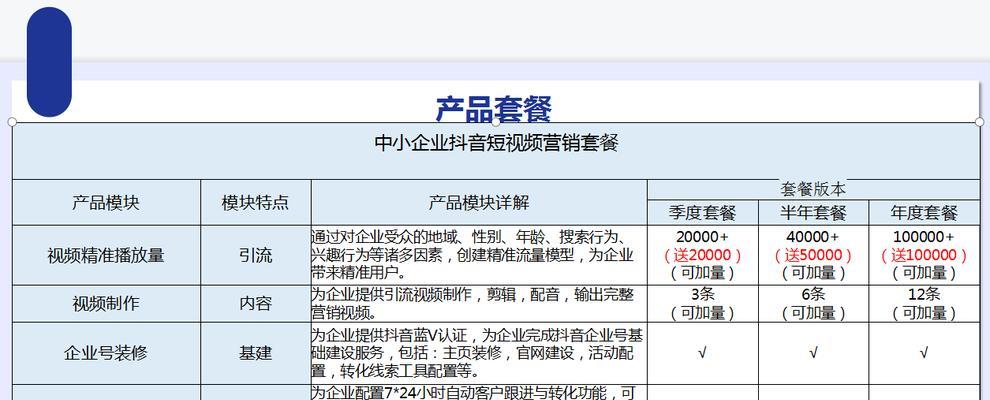This screenshot has height=400, width=990.
Task: Click the table's top-left selection handle
Action: coord(12,122)
